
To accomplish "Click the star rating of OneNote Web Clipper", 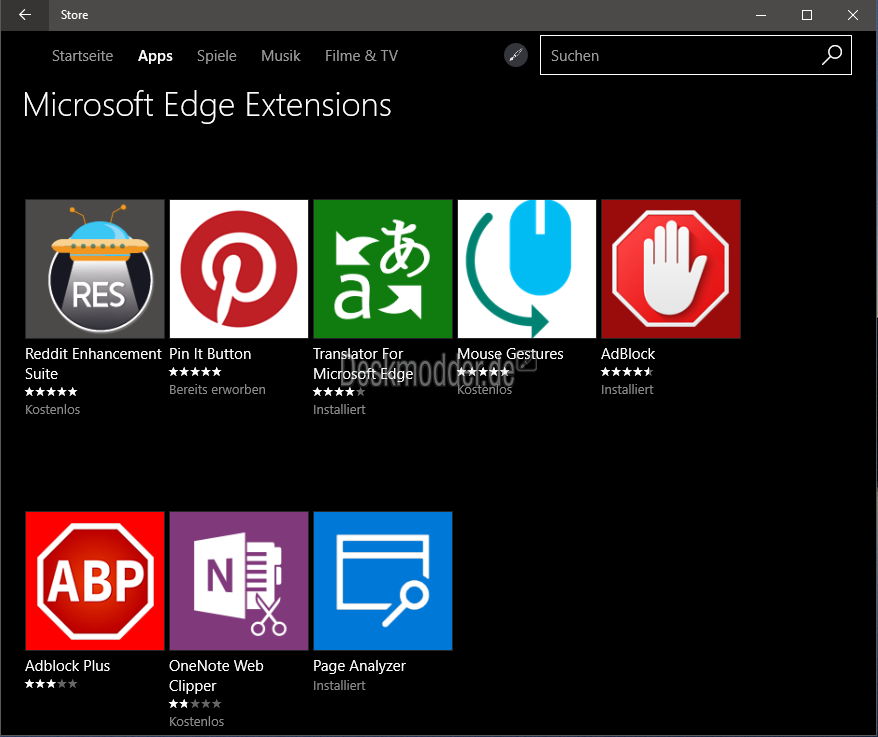I will pyautogui.click(x=195, y=703).
